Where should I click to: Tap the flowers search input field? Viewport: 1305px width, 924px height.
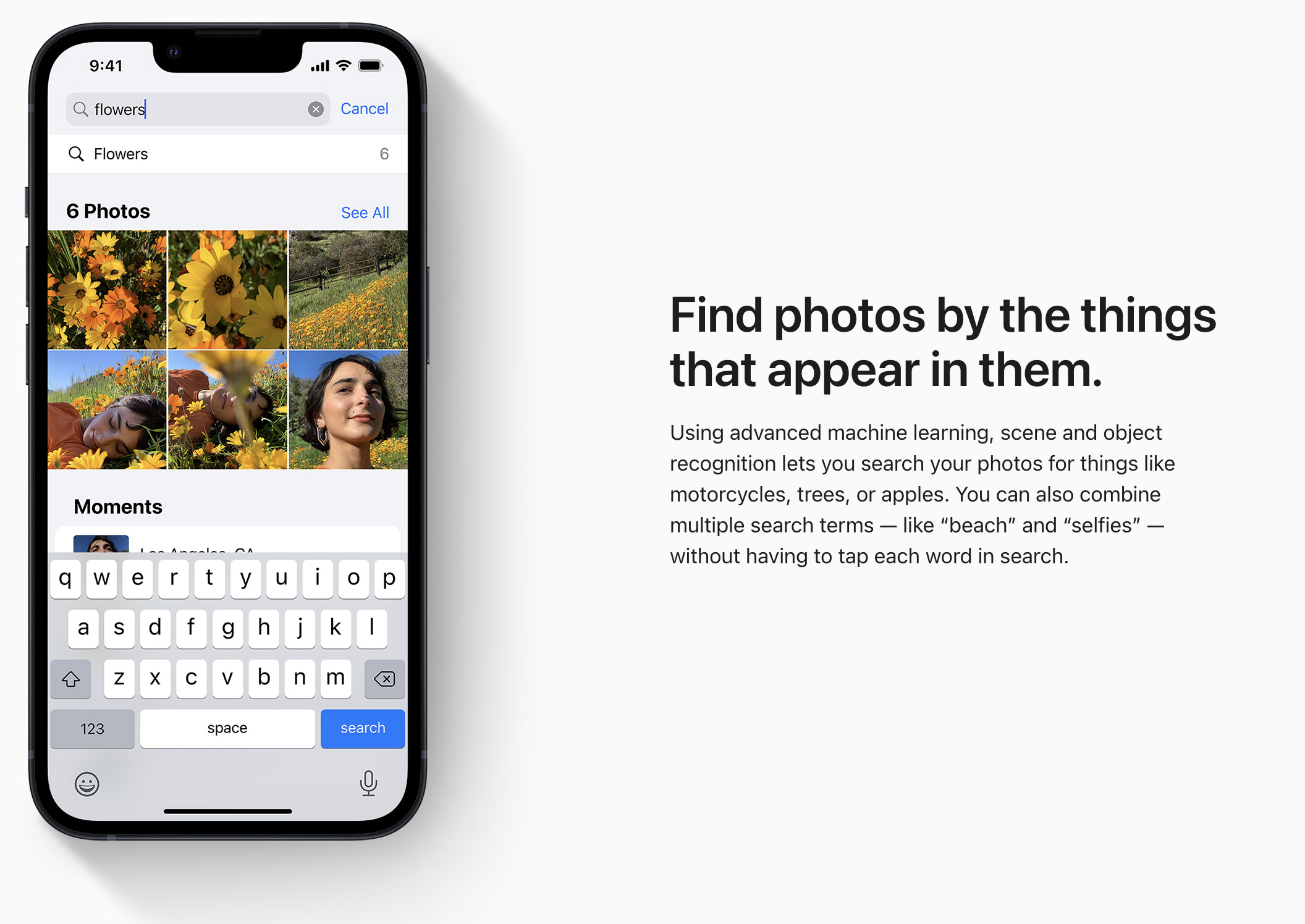tap(196, 108)
